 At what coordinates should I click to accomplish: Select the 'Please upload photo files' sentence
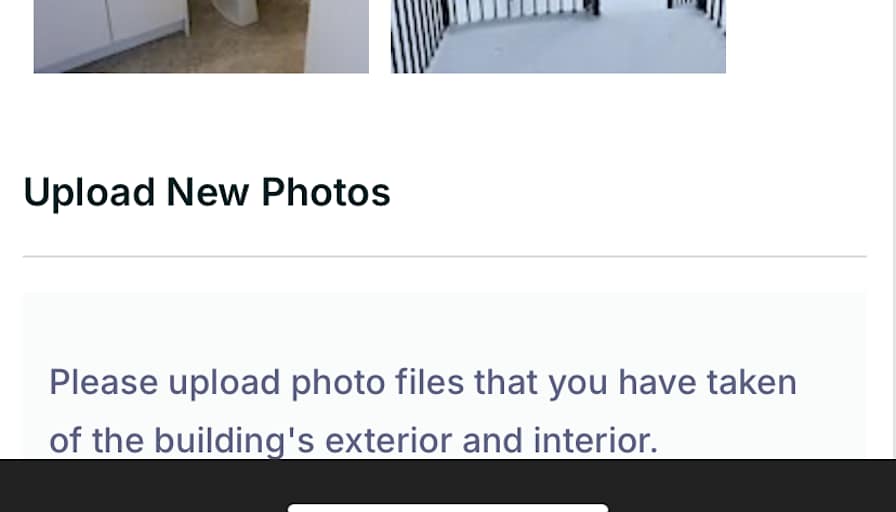coord(423,411)
